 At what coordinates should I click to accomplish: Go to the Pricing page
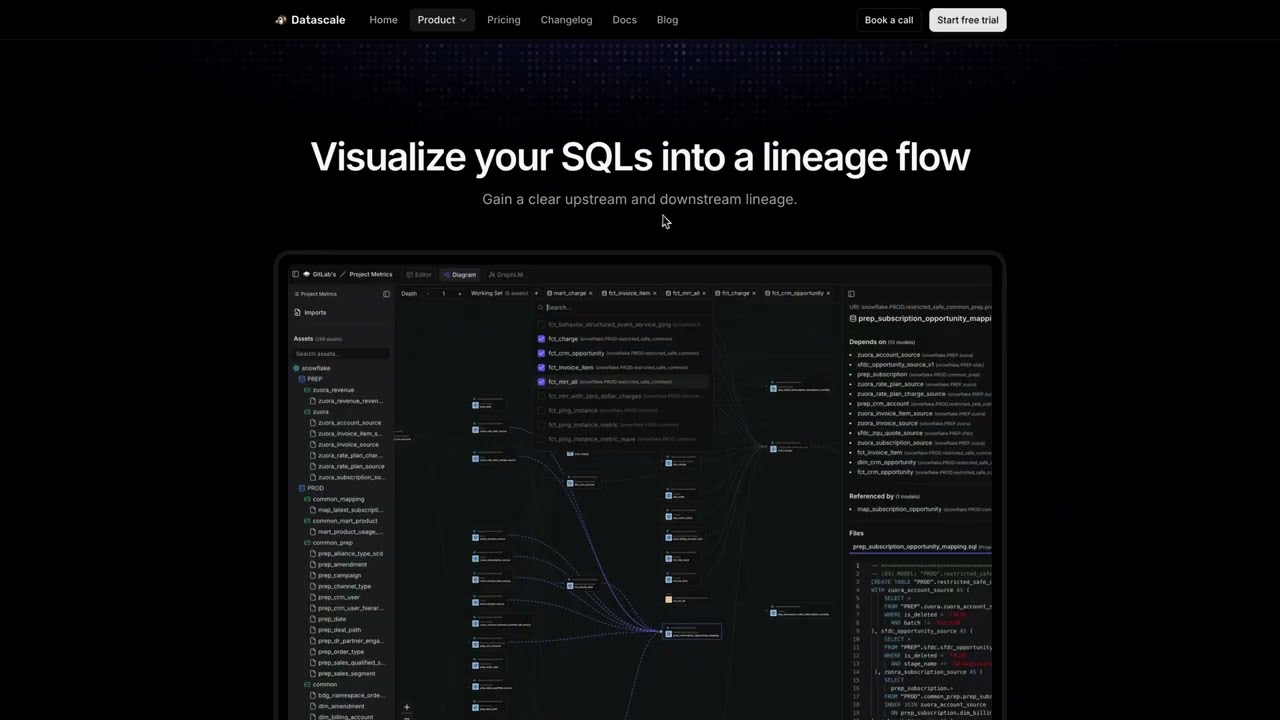point(503,20)
